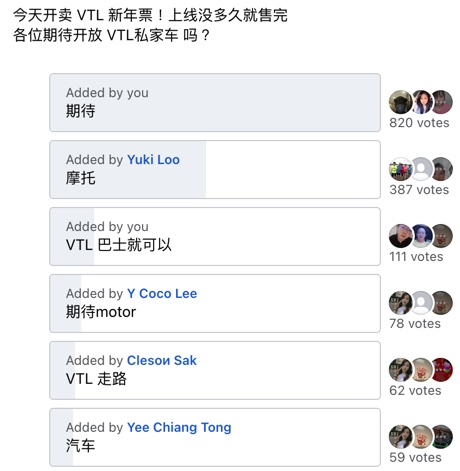Open Yuki Loo's profile link

click(x=153, y=160)
